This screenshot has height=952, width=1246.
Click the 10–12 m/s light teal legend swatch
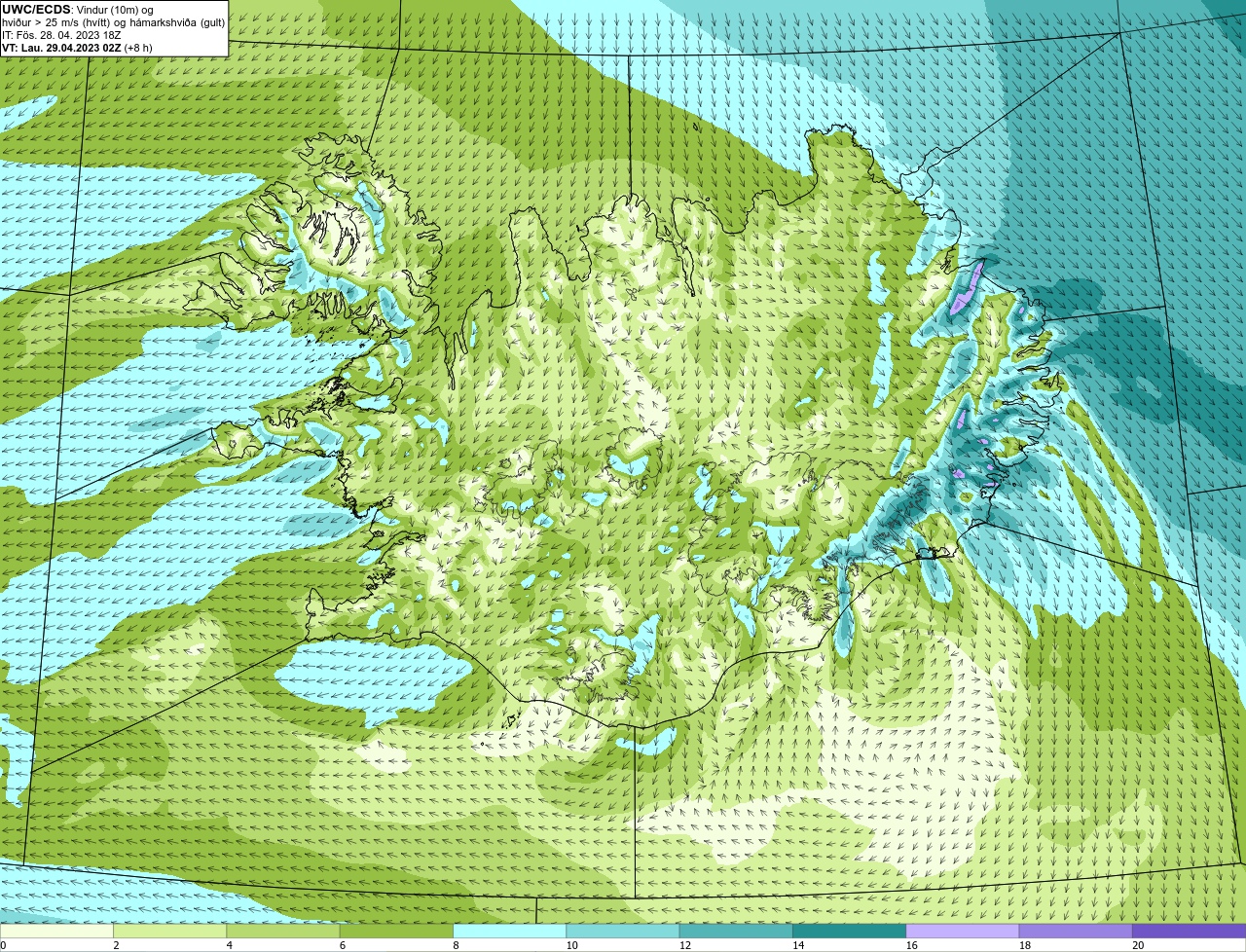[623, 932]
